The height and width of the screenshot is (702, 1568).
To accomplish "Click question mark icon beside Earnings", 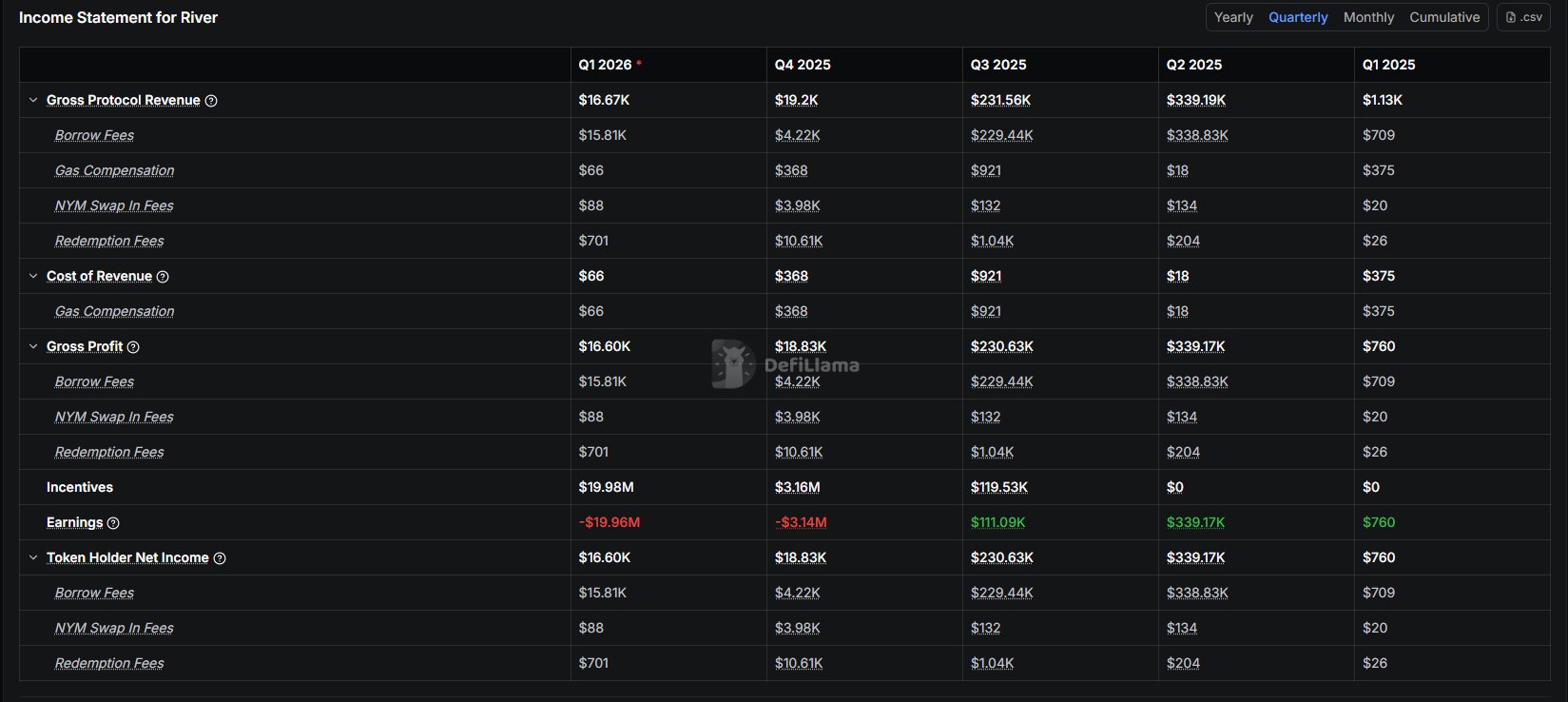I will (x=113, y=523).
